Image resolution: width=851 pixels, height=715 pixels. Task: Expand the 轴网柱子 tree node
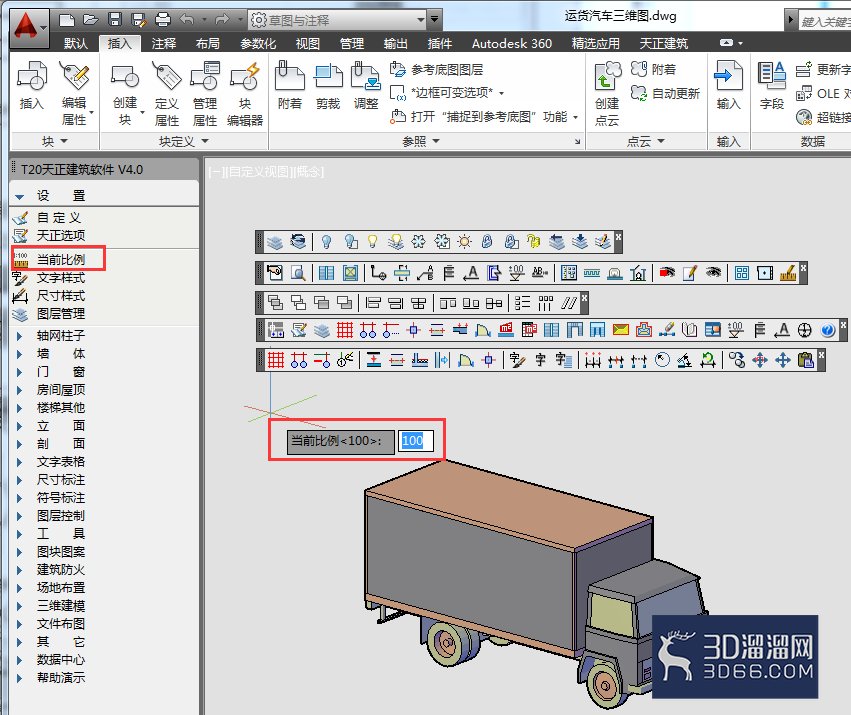tap(20, 336)
